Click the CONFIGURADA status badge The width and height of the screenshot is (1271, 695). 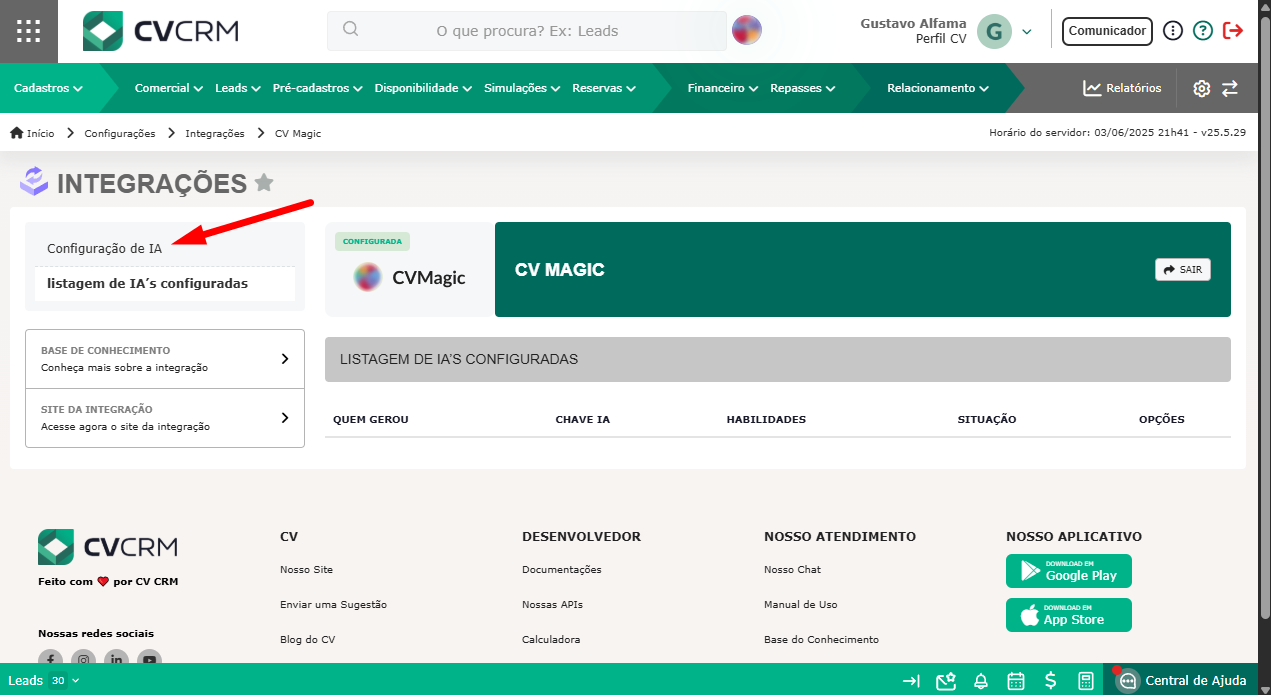pos(373,241)
